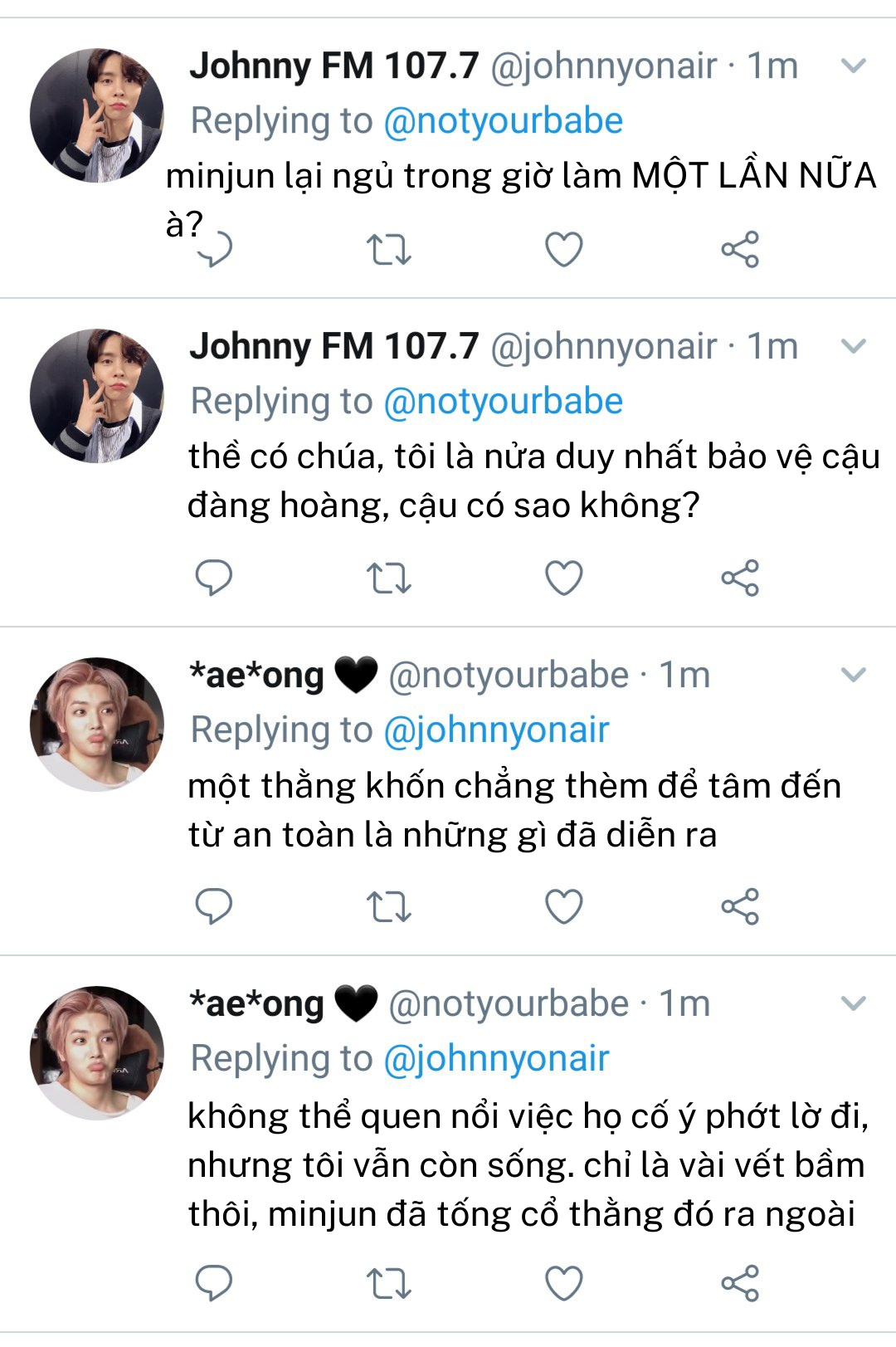This screenshot has height=1347, width=896.
Task: Open Johnny FM 107.7 profile name in second tweet
Action: click(334, 346)
